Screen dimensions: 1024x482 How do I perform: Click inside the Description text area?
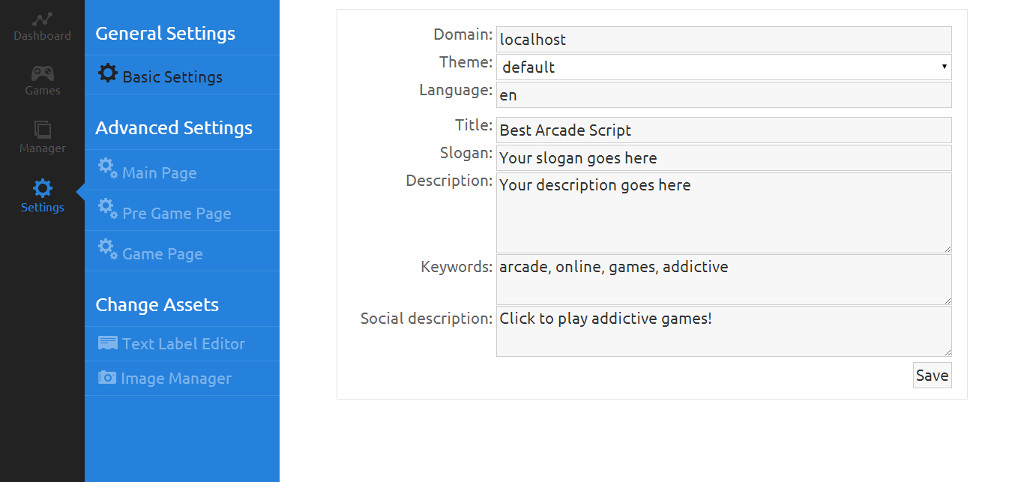pyautogui.click(x=723, y=212)
